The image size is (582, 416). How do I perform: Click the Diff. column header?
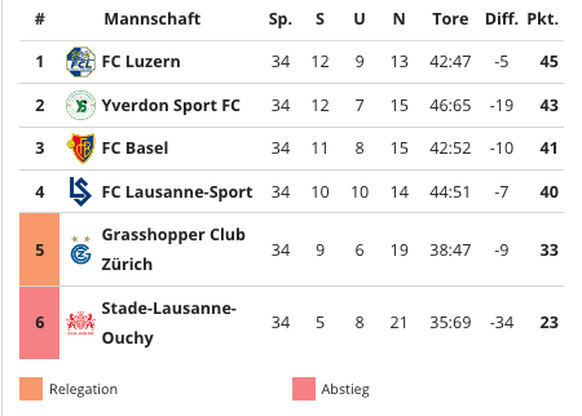[x=501, y=19]
